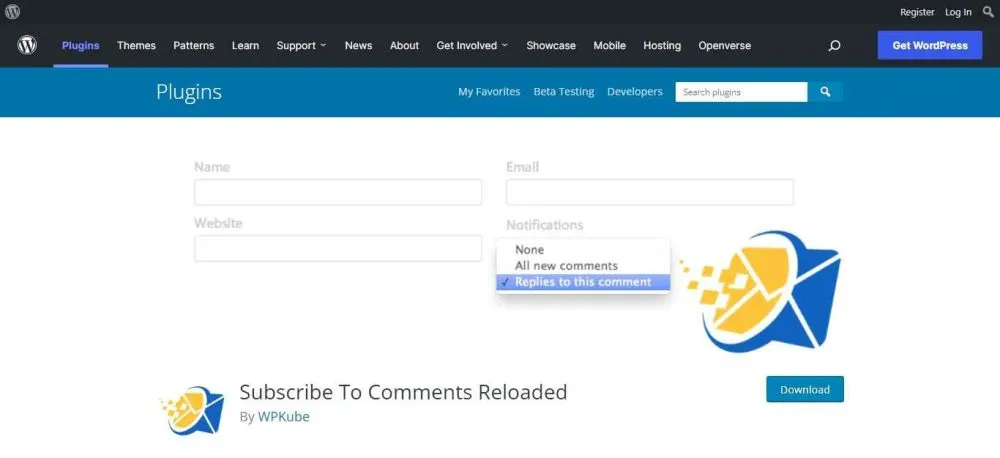Open the site search magnifier icon
Viewport: 1000px width, 458px height.
[x=834, y=46]
